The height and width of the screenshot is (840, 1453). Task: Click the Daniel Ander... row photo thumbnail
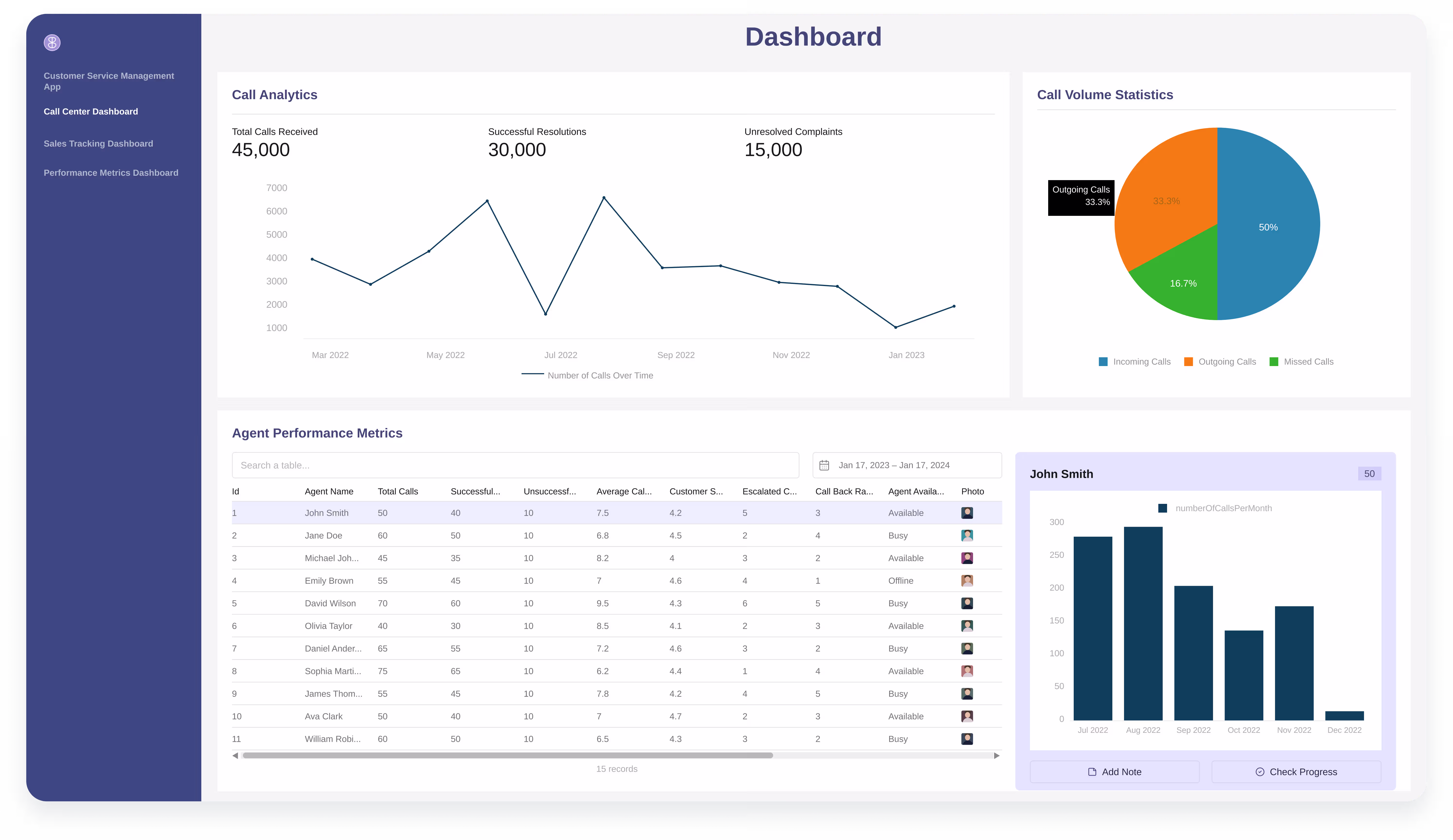(967, 648)
